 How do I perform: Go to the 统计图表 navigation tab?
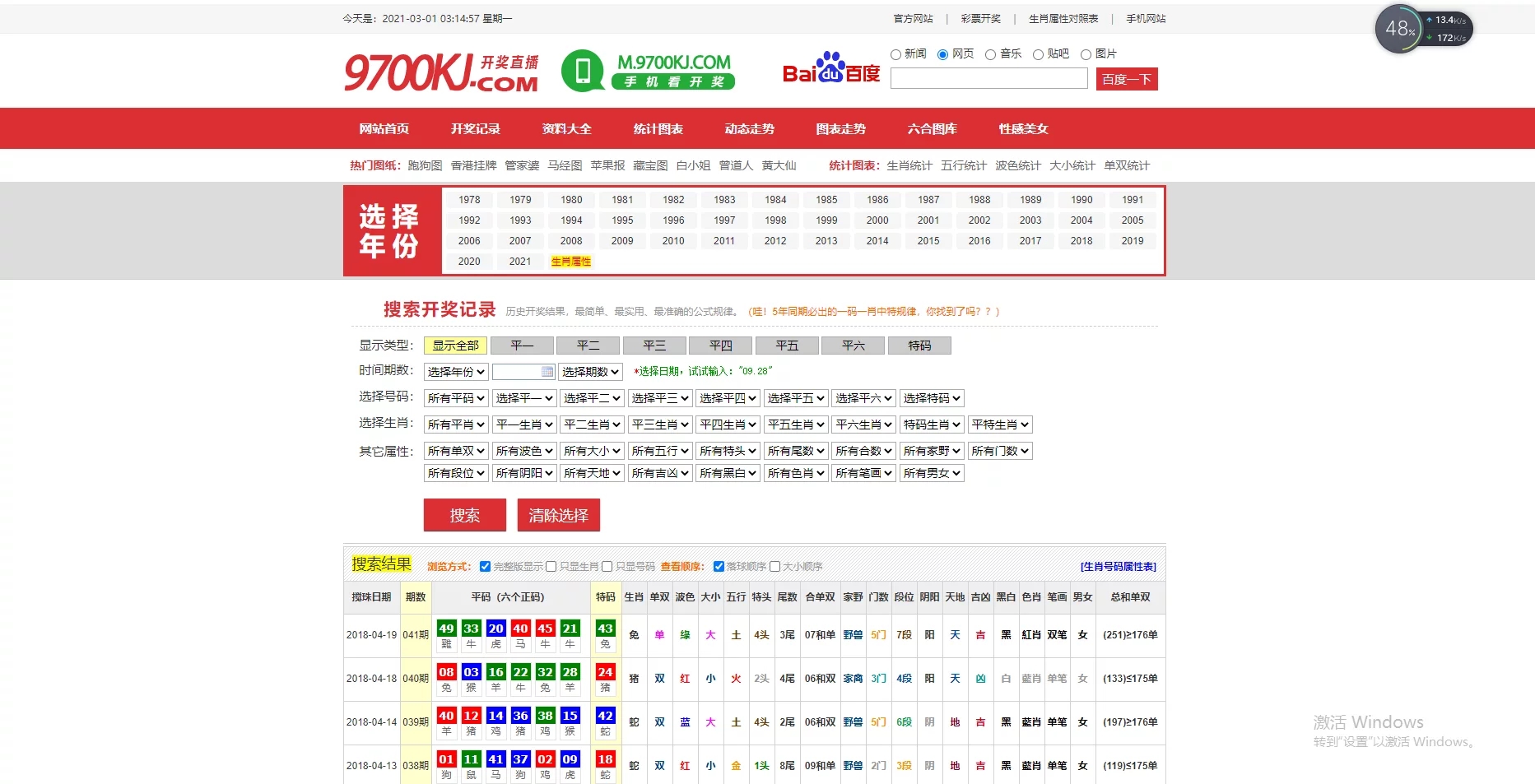(x=658, y=128)
